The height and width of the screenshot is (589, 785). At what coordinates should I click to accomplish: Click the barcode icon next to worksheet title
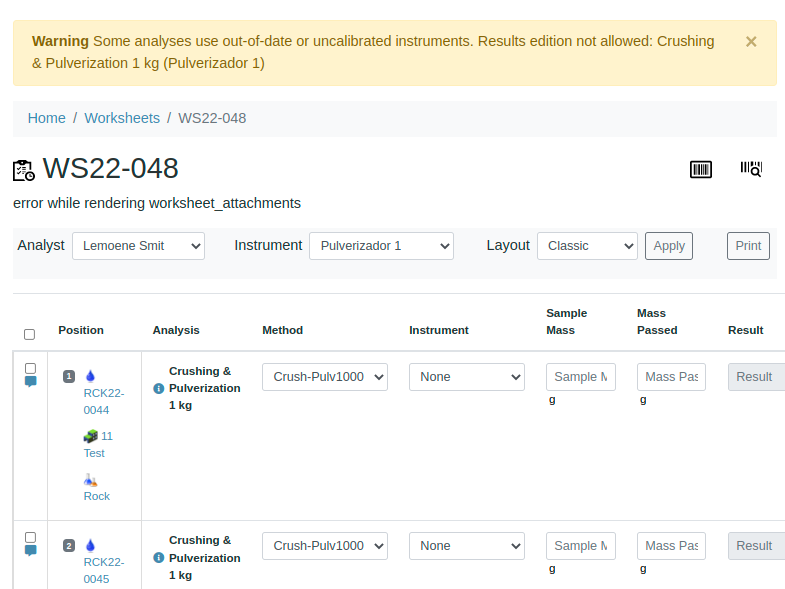pos(701,169)
